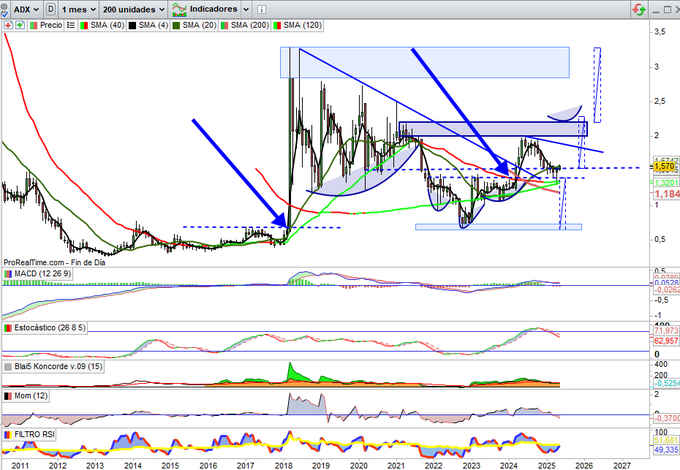Select the yellow 1,570 price label
Viewport: 680px width, 470px height.
point(664,166)
